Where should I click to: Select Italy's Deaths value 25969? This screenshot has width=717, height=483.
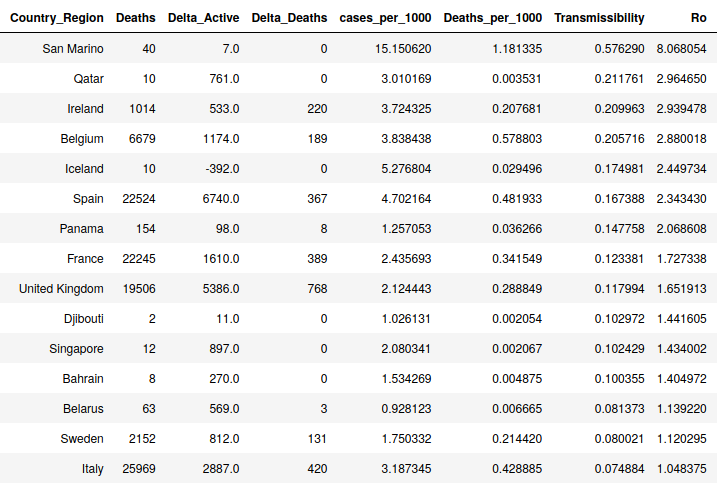pyautogui.click(x=136, y=469)
